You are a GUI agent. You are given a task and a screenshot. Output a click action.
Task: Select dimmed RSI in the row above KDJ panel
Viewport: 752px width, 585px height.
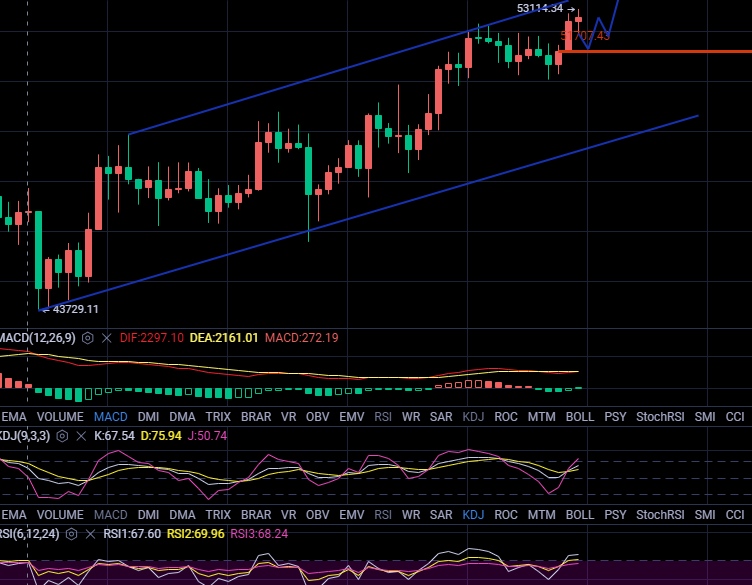click(383, 417)
